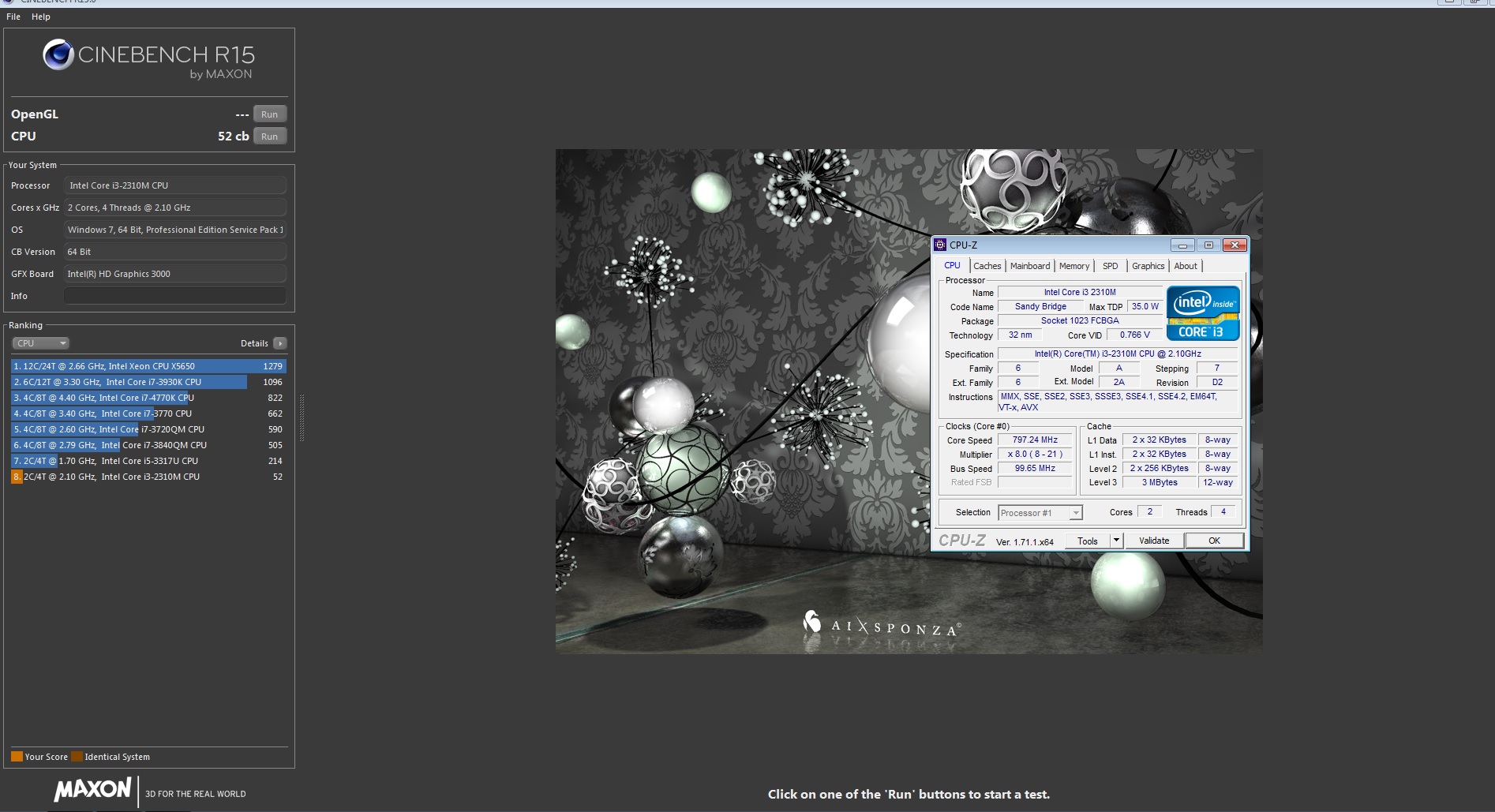The height and width of the screenshot is (812, 1495).
Task: Click the OS field showing Windows 7
Action: pos(175,230)
